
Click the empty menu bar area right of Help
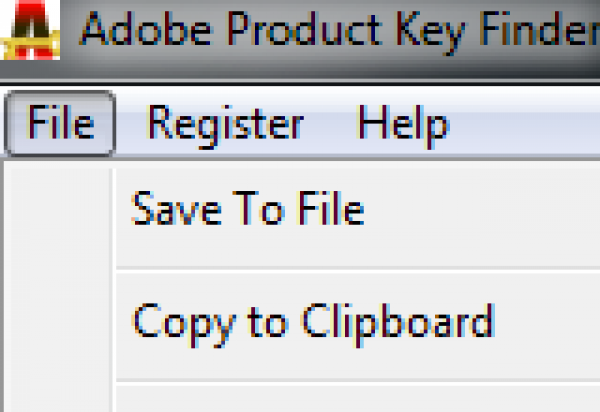pos(530,125)
